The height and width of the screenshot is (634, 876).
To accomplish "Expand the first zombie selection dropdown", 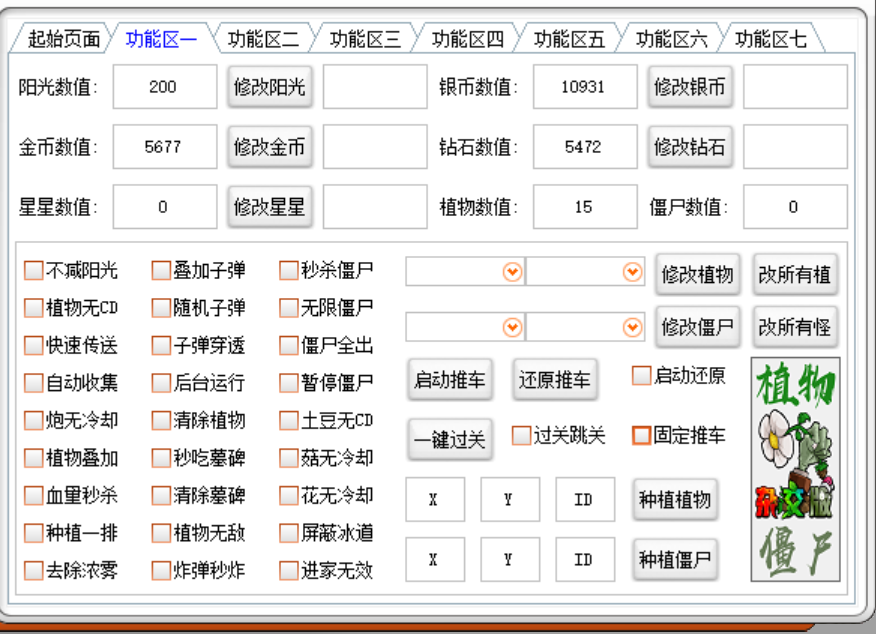I will coord(511,326).
